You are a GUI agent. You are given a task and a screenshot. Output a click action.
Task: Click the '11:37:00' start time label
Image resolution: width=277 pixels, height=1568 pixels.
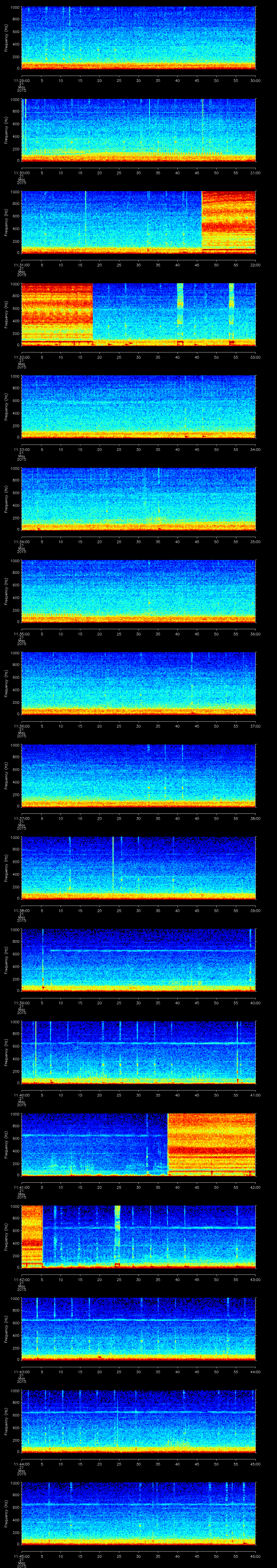tap(21, 818)
